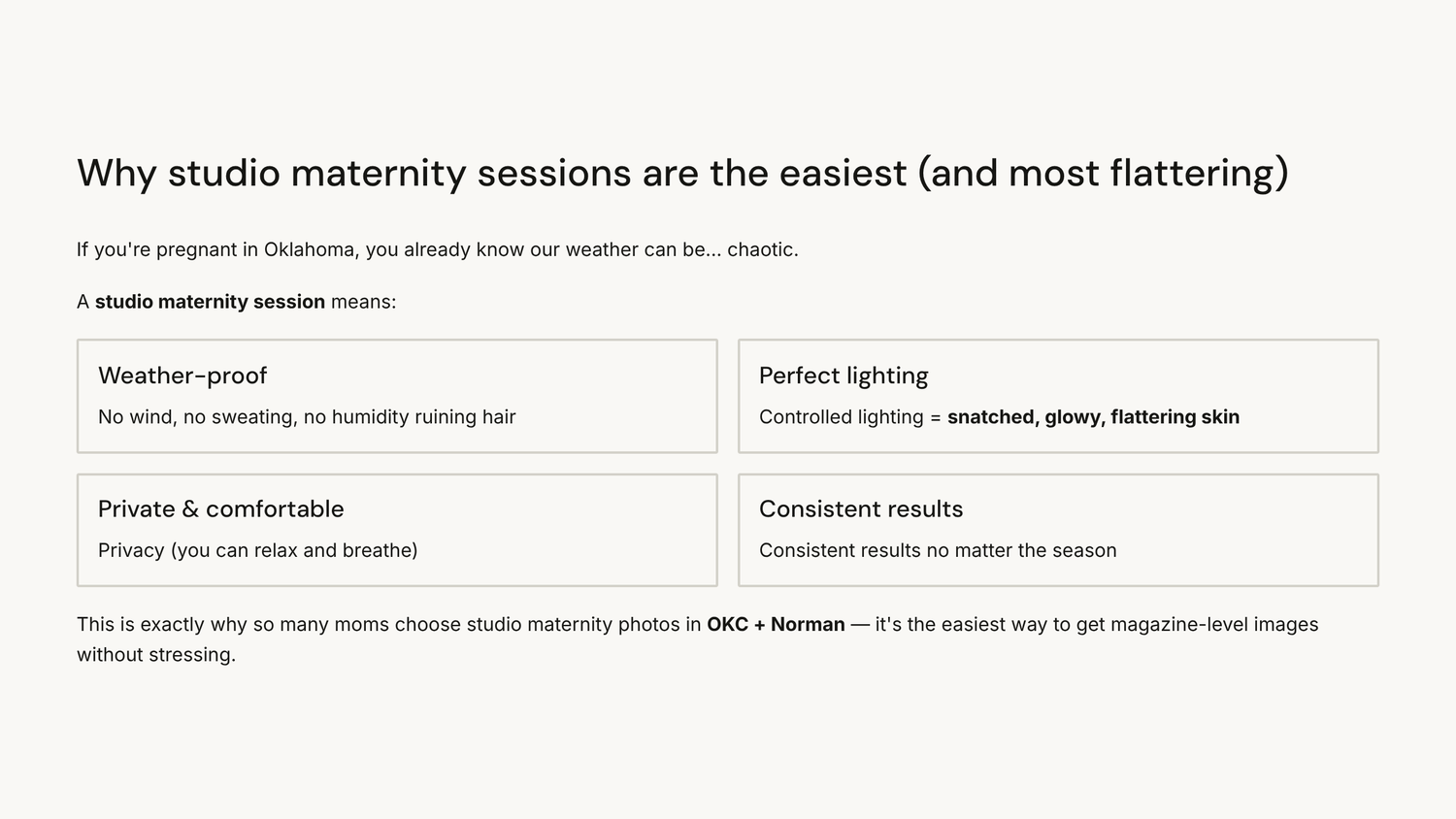Click the 'Controlled lighting =' text
This screenshot has height=819, width=1456.
(850, 417)
